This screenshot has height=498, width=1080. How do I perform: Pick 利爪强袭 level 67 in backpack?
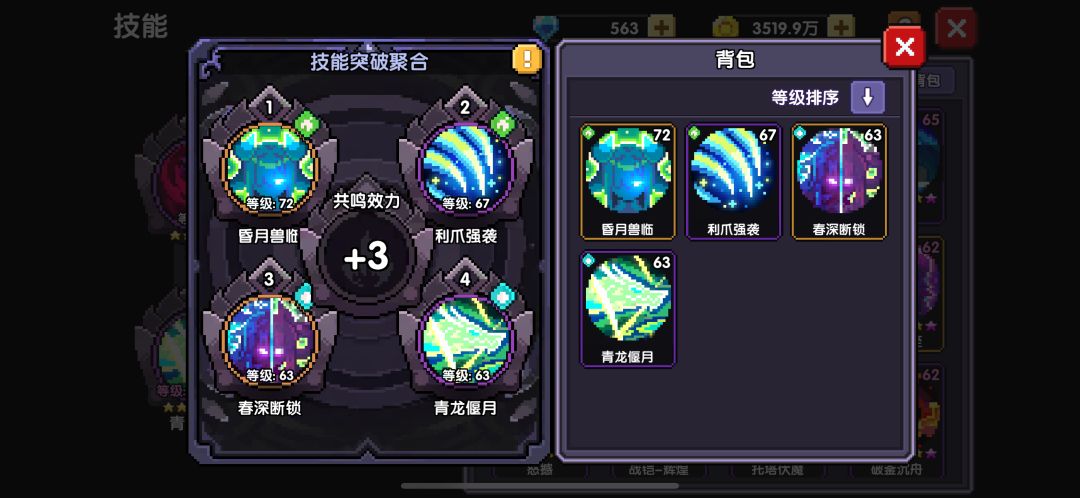click(734, 182)
